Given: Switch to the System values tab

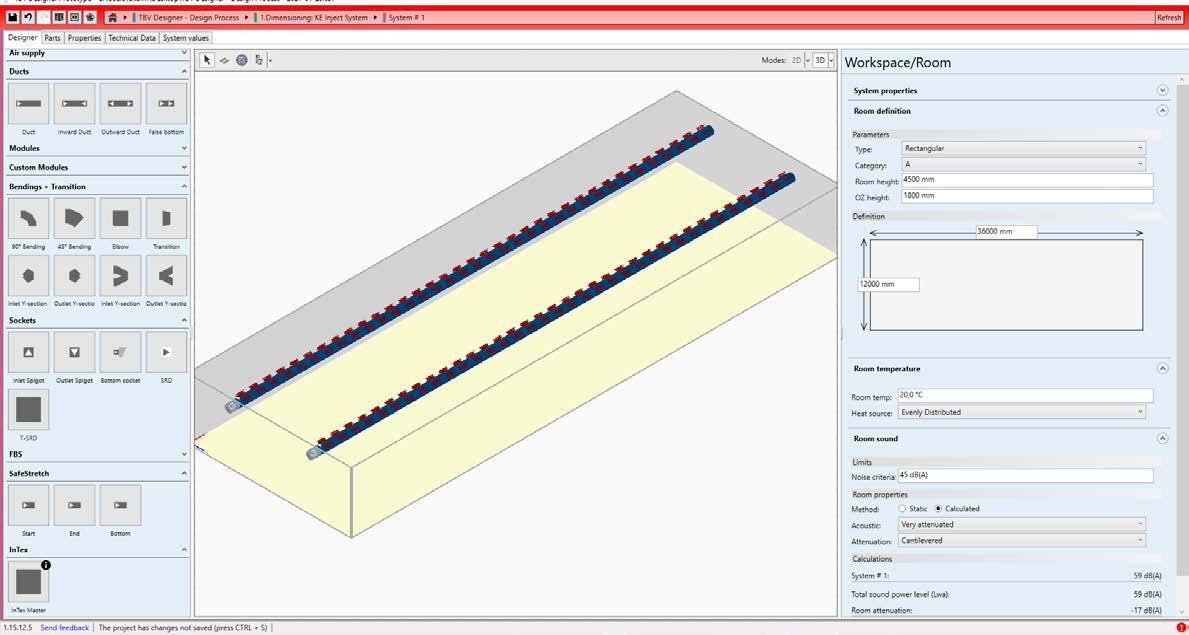Looking at the screenshot, I should point(186,38).
